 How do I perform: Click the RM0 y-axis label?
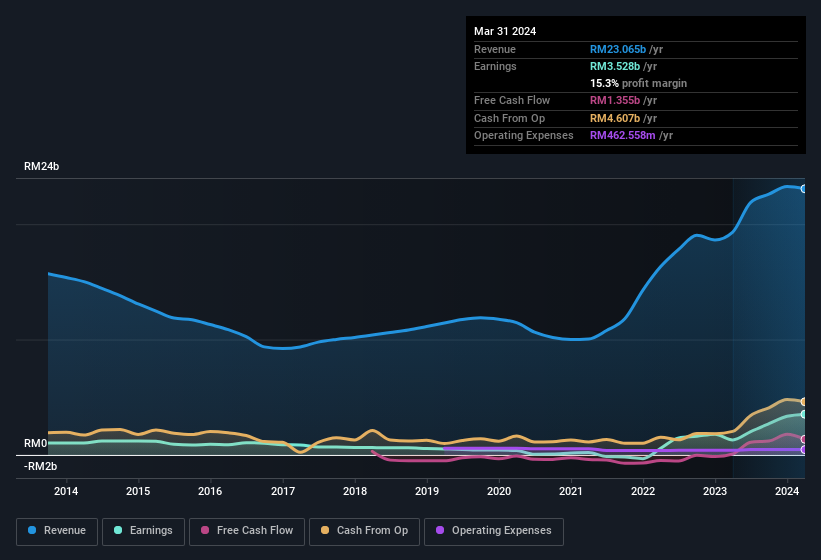click(36, 443)
